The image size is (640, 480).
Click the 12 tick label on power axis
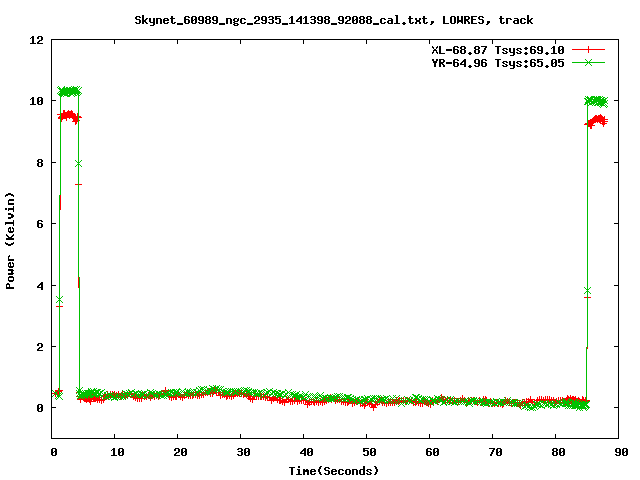click(x=37, y=40)
